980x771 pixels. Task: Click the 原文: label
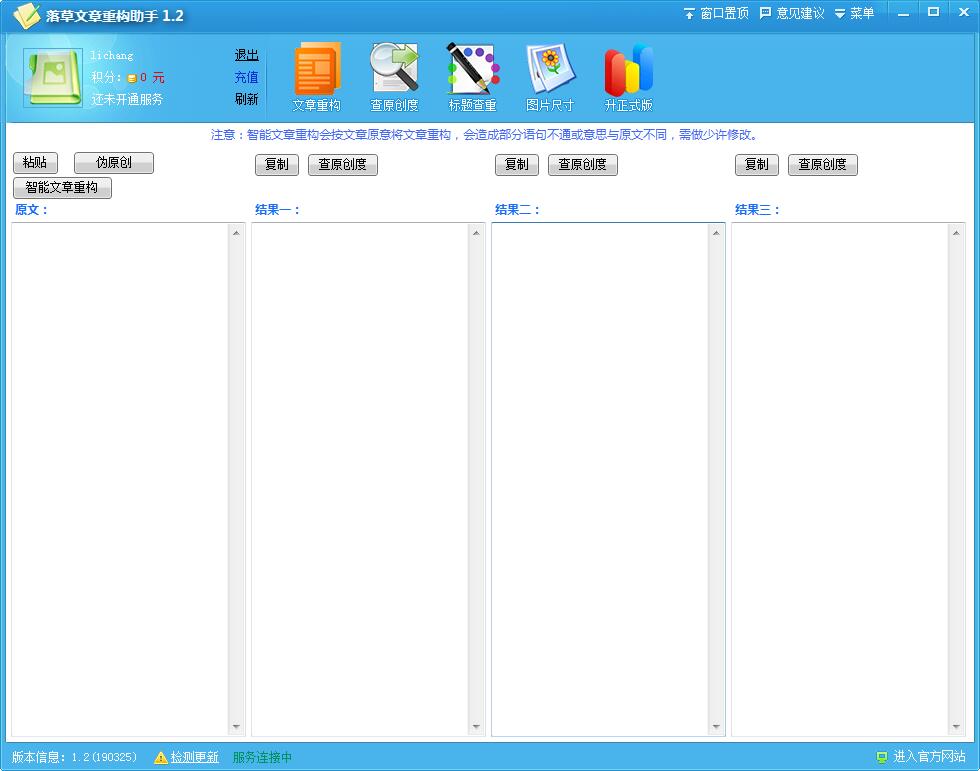31,209
